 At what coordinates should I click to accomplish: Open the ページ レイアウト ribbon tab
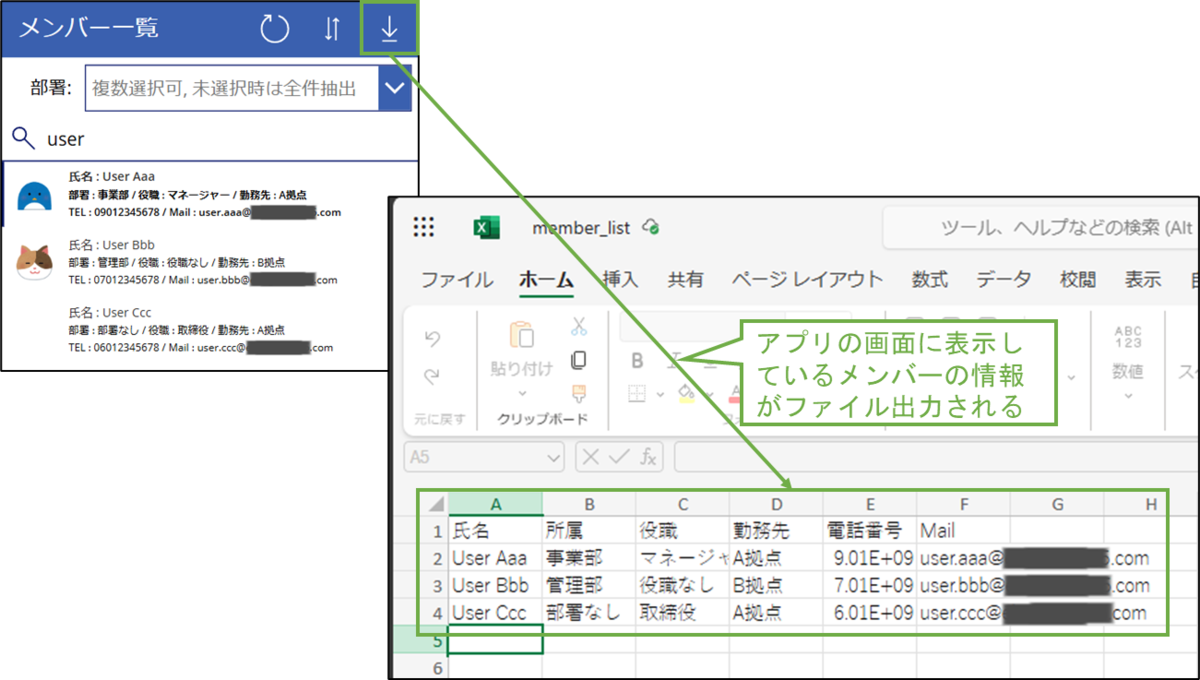pyautogui.click(x=807, y=280)
